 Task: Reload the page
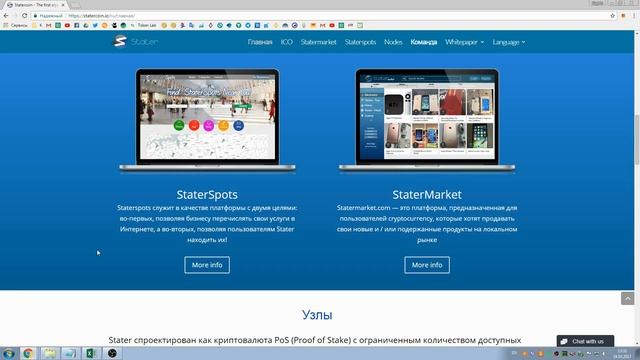click(24, 16)
